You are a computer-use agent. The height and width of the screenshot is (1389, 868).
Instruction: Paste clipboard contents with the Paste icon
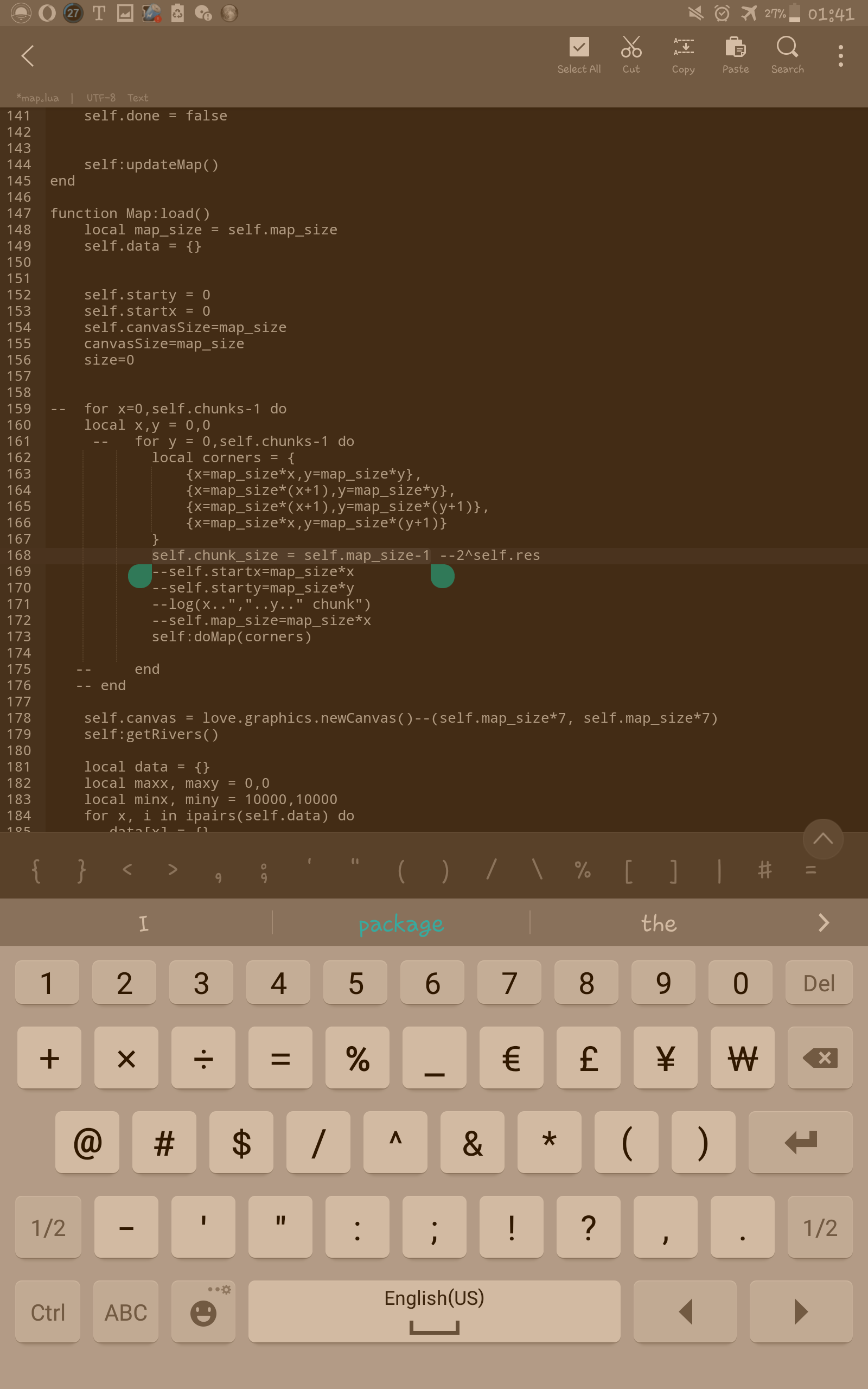(x=736, y=56)
